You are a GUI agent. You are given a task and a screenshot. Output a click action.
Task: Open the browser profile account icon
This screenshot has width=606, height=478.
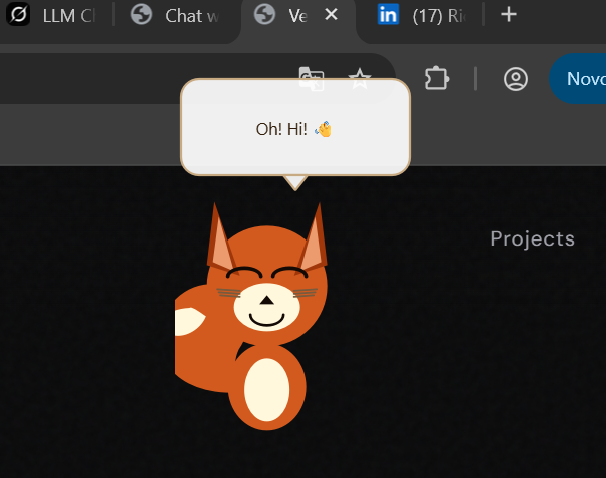pyautogui.click(x=515, y=79)
